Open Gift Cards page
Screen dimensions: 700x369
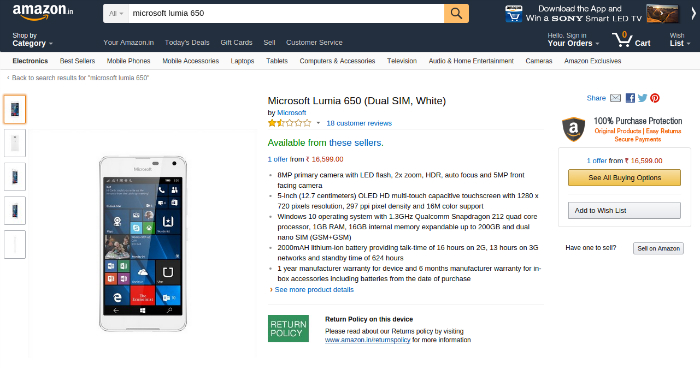pyautogui.click(x=236, y=42)
